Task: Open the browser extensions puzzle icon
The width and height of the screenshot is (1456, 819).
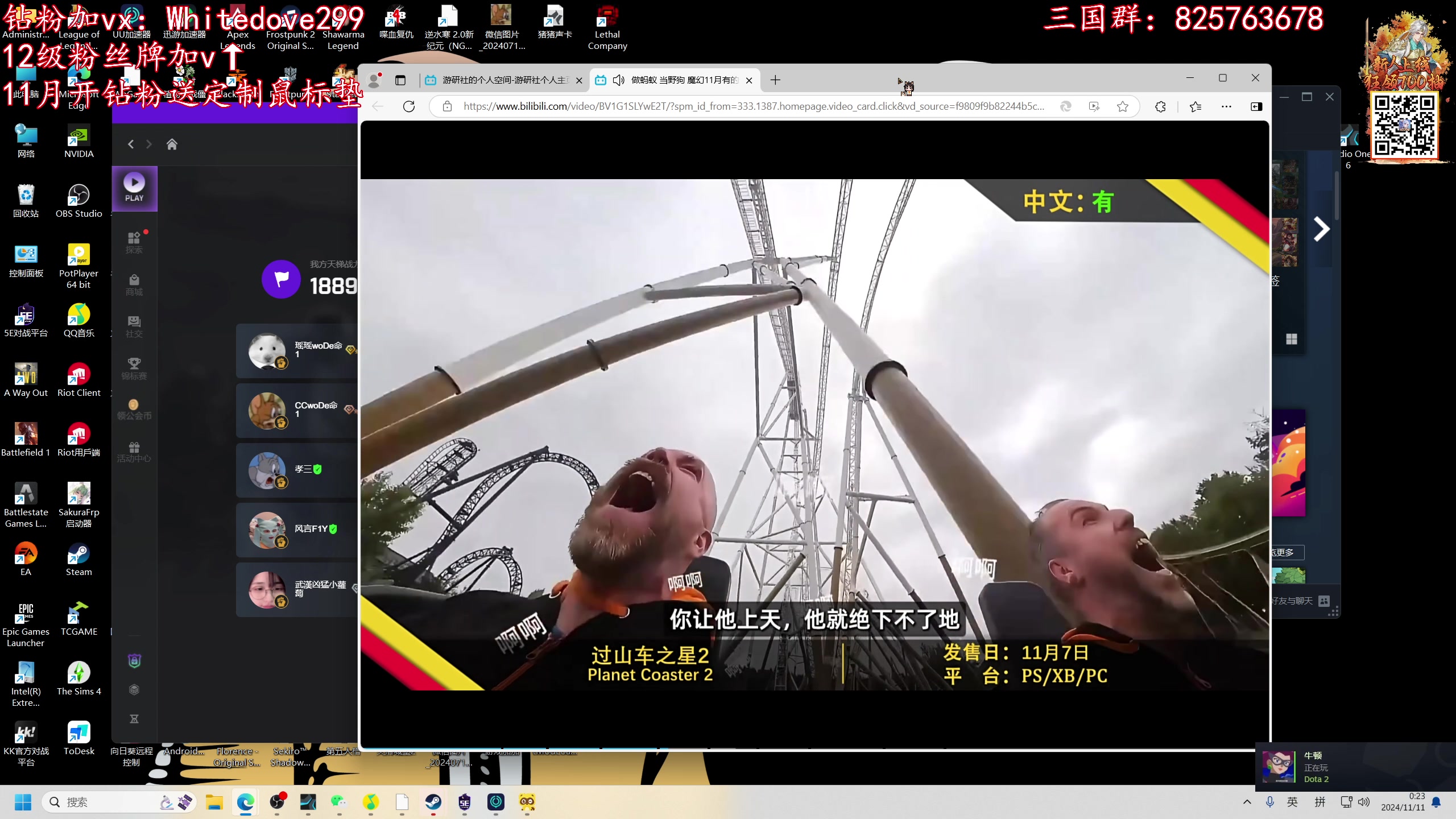Action: 1160,106
